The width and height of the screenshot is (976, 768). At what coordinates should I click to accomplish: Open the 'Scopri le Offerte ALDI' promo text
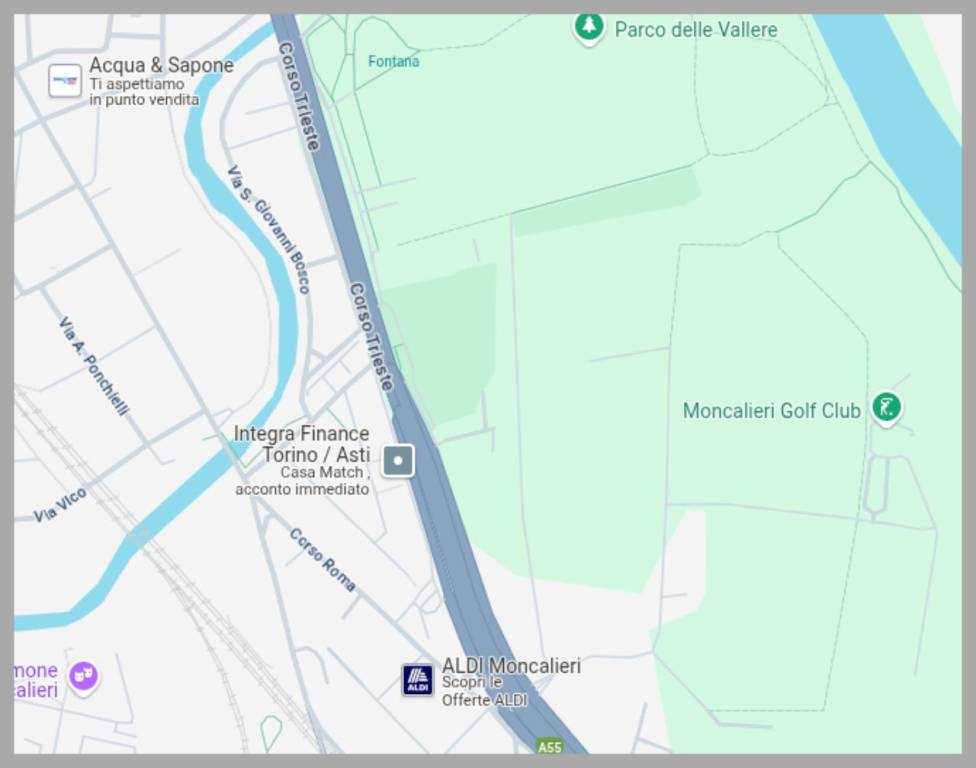(x=484, y=691)
